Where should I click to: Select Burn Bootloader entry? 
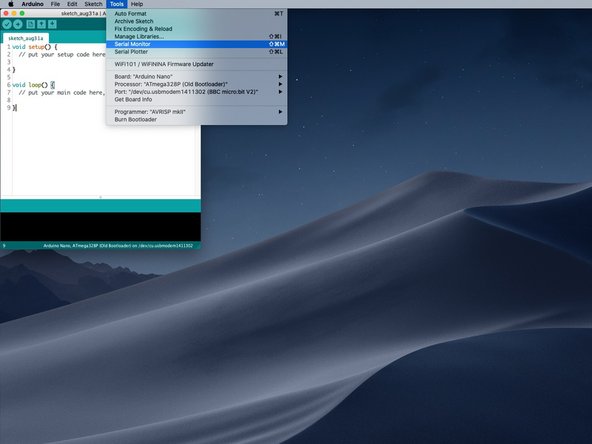pyautogui.click(x=196, y=119)
